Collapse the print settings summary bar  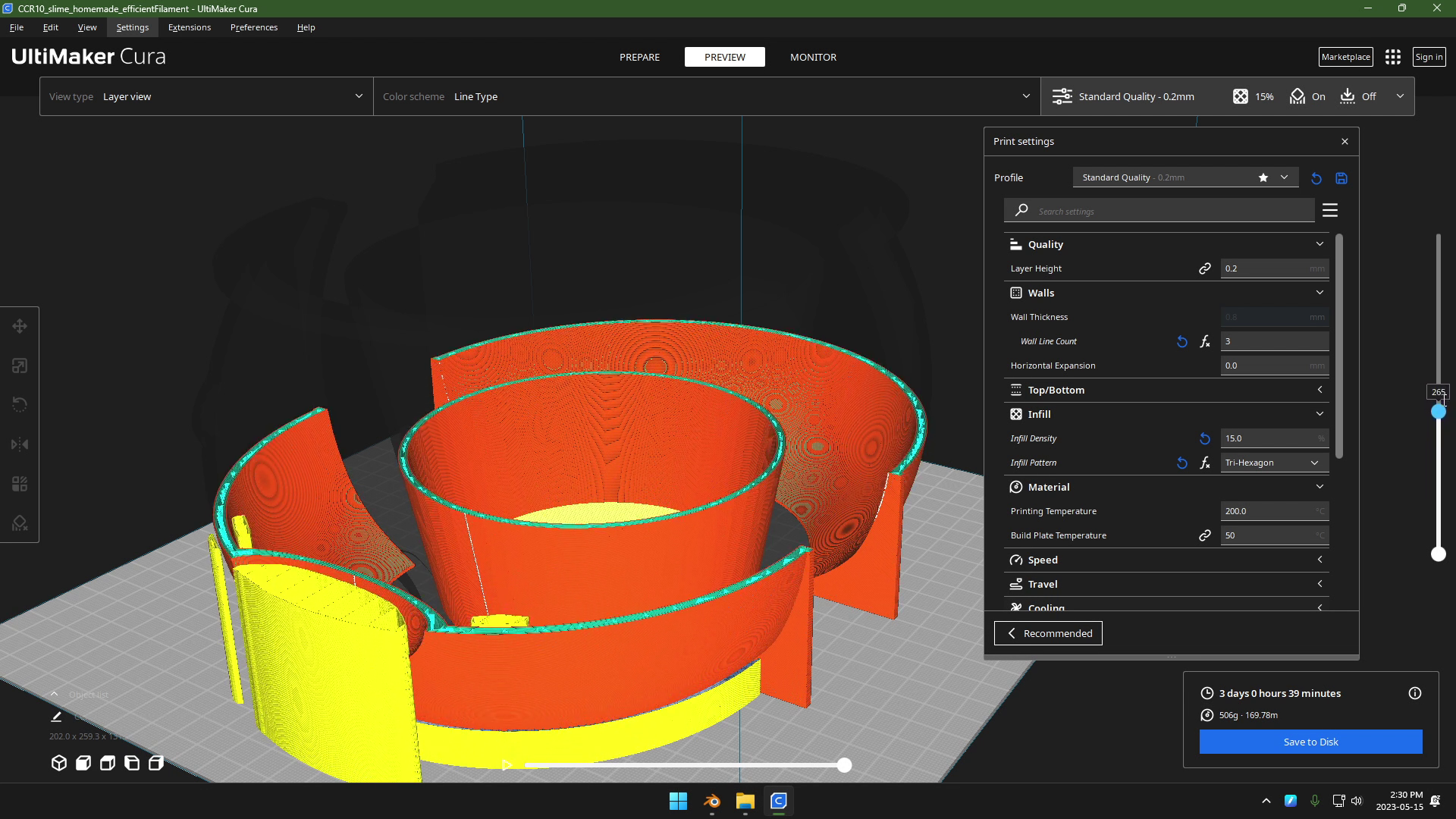[x=1400, y=96]
